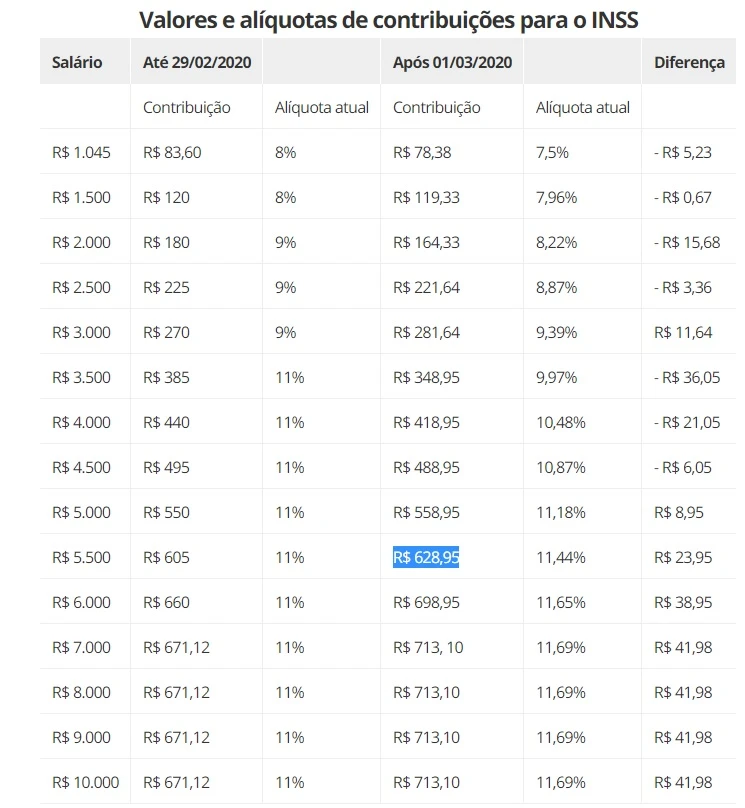This screenshot has width=745, height=808.
Task: Select the Salário column header
Action: 77,62
